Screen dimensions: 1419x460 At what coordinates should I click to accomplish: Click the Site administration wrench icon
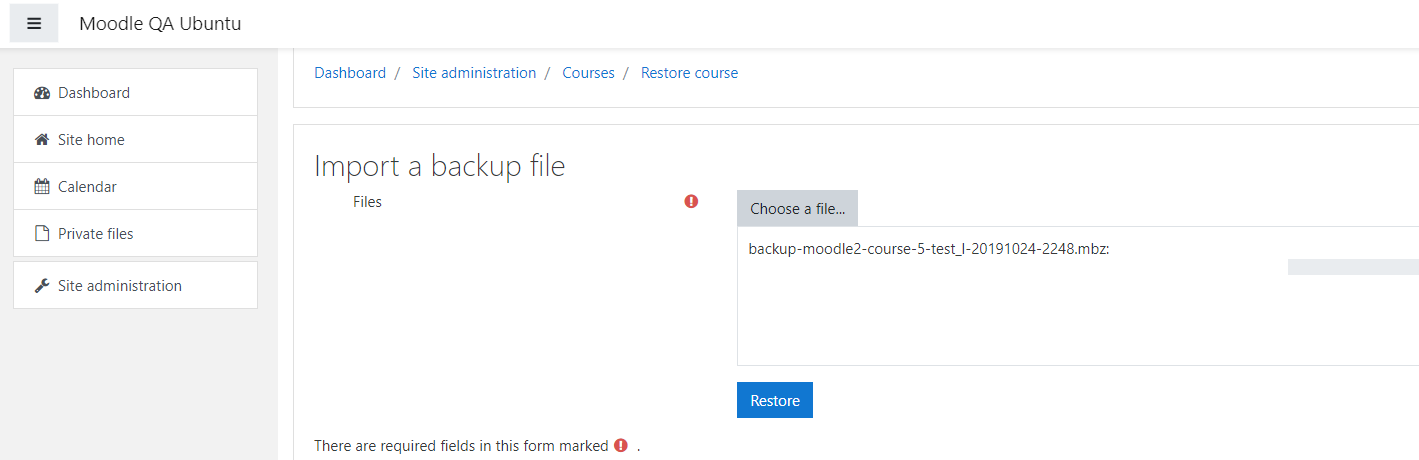[x=42, y=286]
